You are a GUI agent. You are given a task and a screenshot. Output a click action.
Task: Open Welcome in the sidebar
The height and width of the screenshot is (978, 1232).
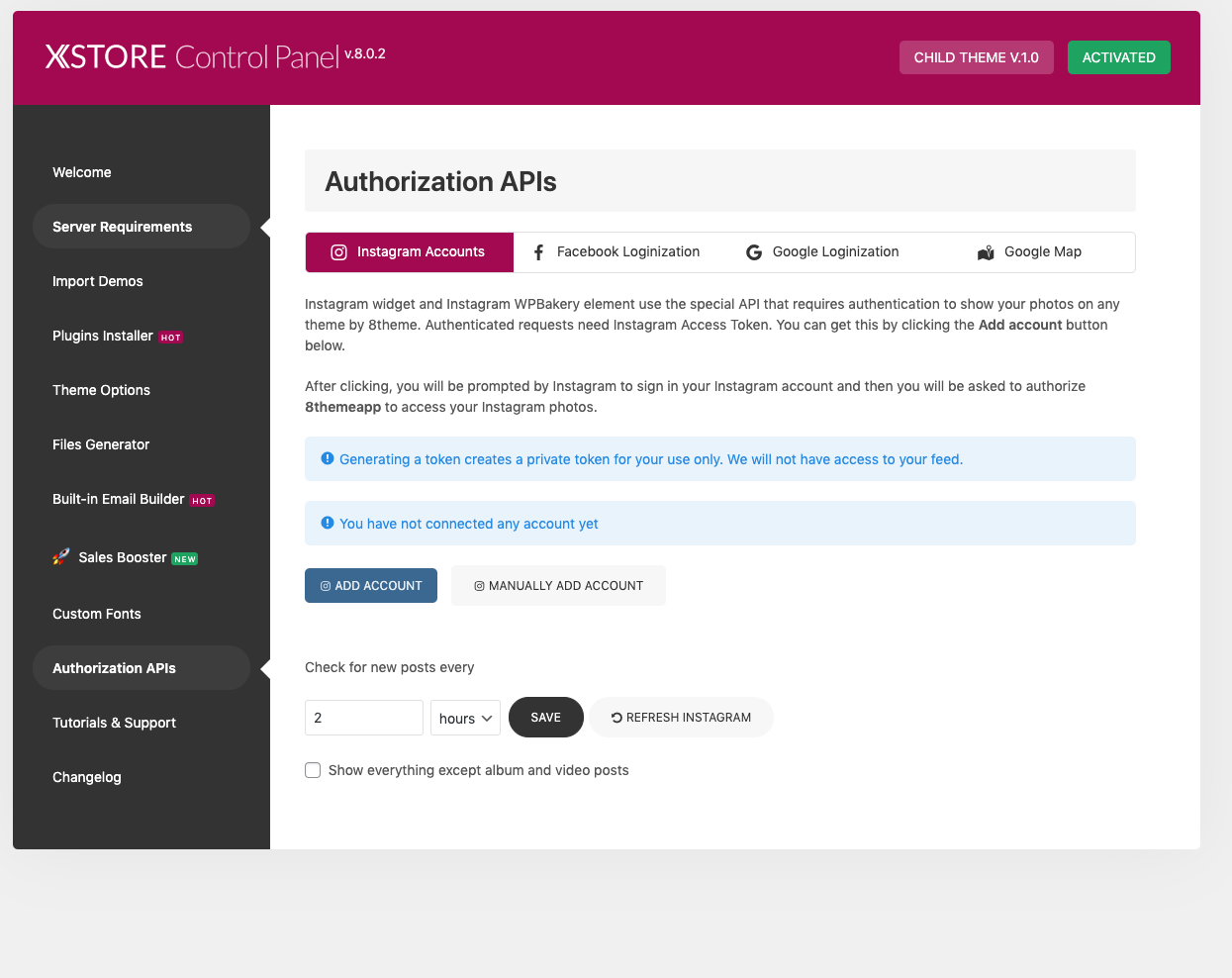82,172
